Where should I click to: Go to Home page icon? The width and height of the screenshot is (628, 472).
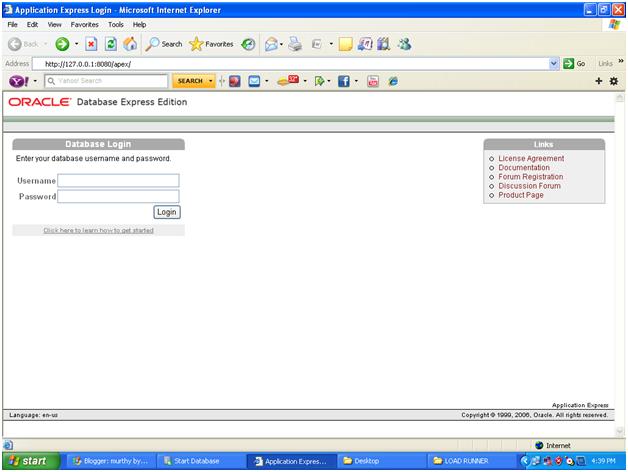pyautogui.click(x=130, y=44)
